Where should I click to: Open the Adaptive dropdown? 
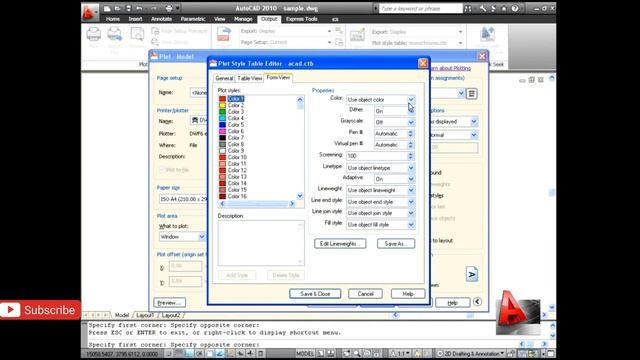[411, 179]
